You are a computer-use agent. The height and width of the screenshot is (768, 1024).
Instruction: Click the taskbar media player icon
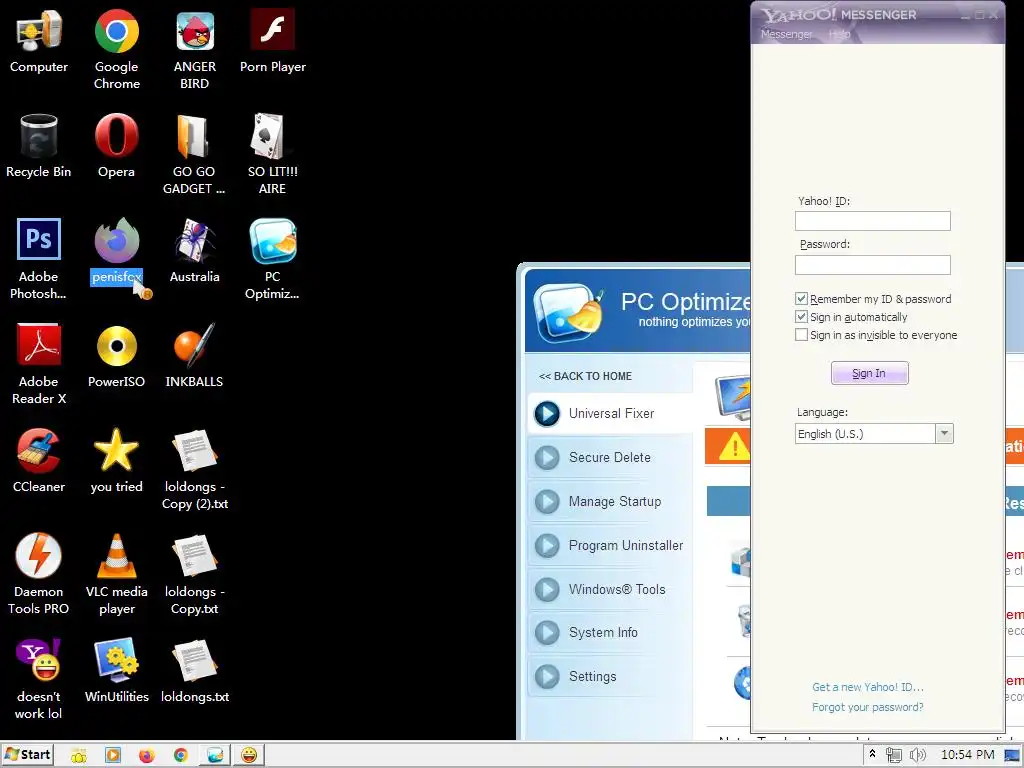coord(112,756)
